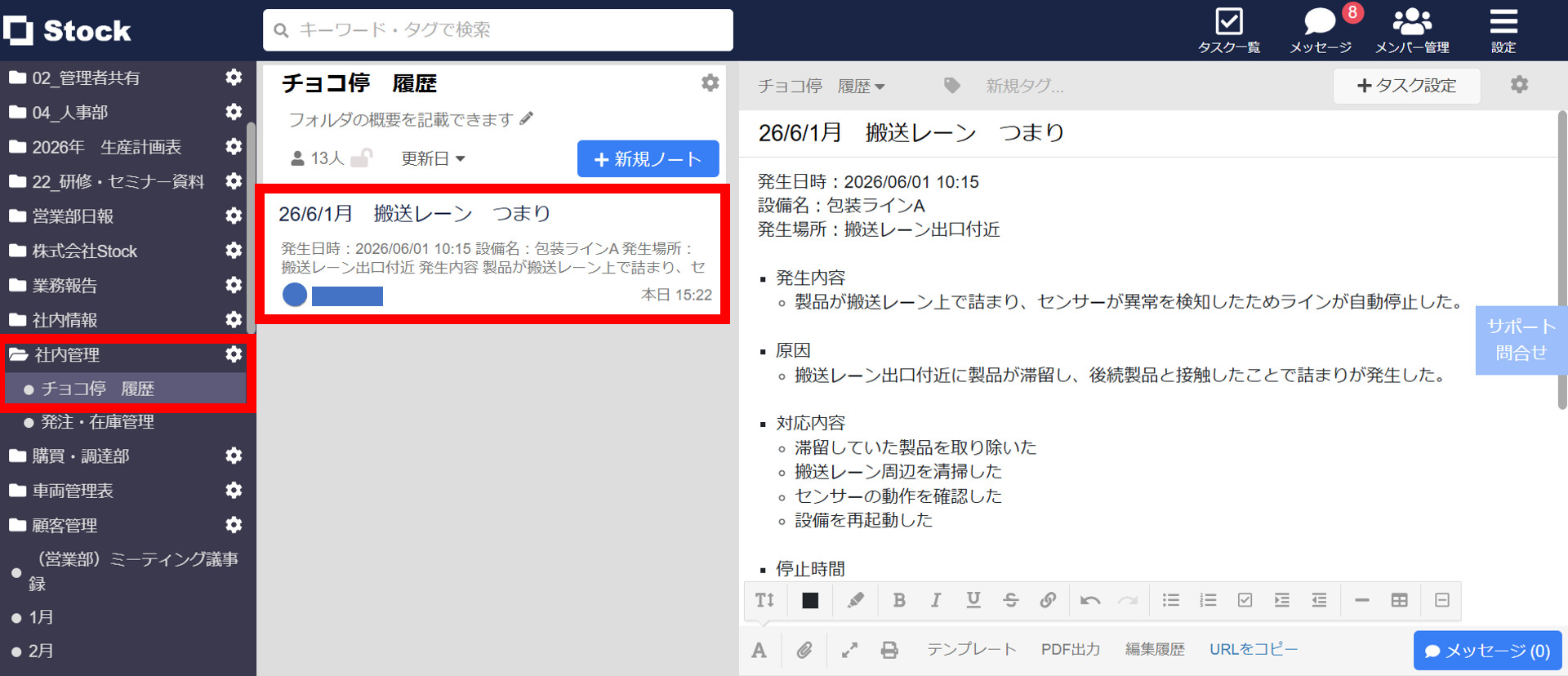The height and width of the screenshot is (676, 1568).
Task: Open note settings gear beside タスク設定
Action: tap(1519, 85)
